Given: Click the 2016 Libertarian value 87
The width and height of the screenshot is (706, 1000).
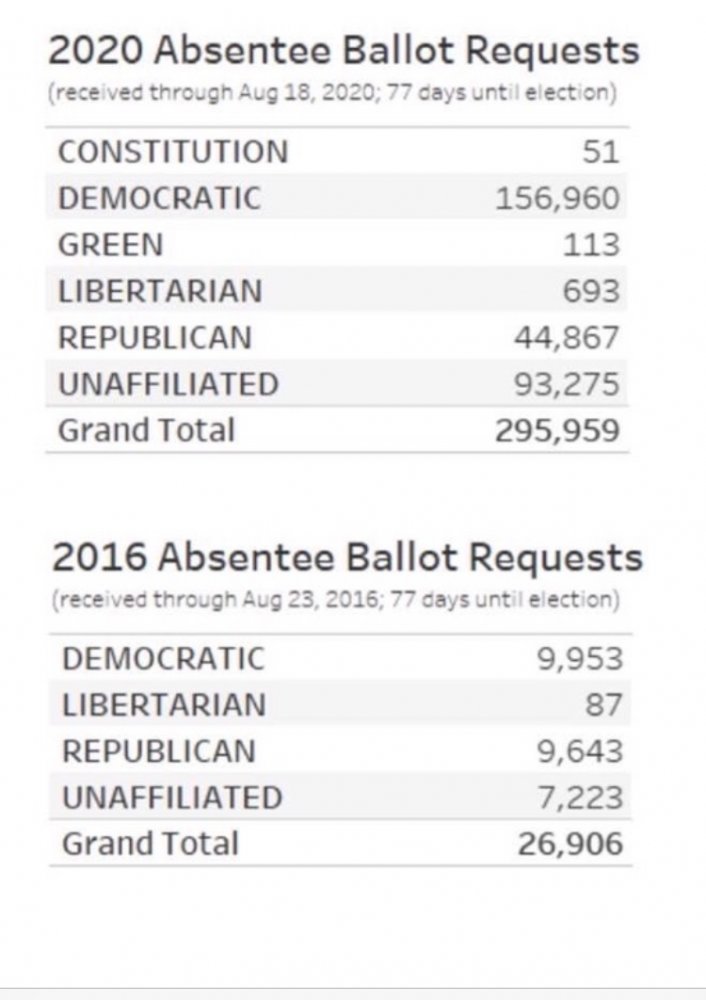Looking at the screenshot, I should pyautogui.click(x=603, y=705).
